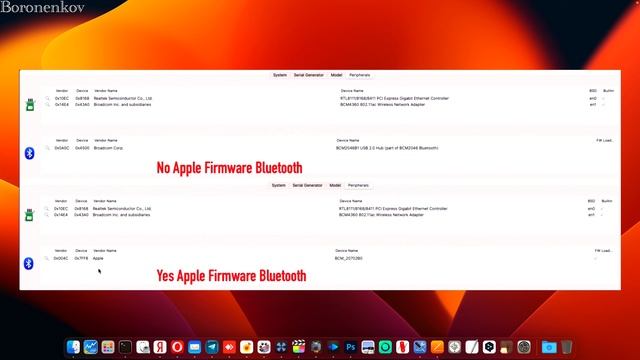Click the FW Load header in the Apple table

click(x=603, y=251)
